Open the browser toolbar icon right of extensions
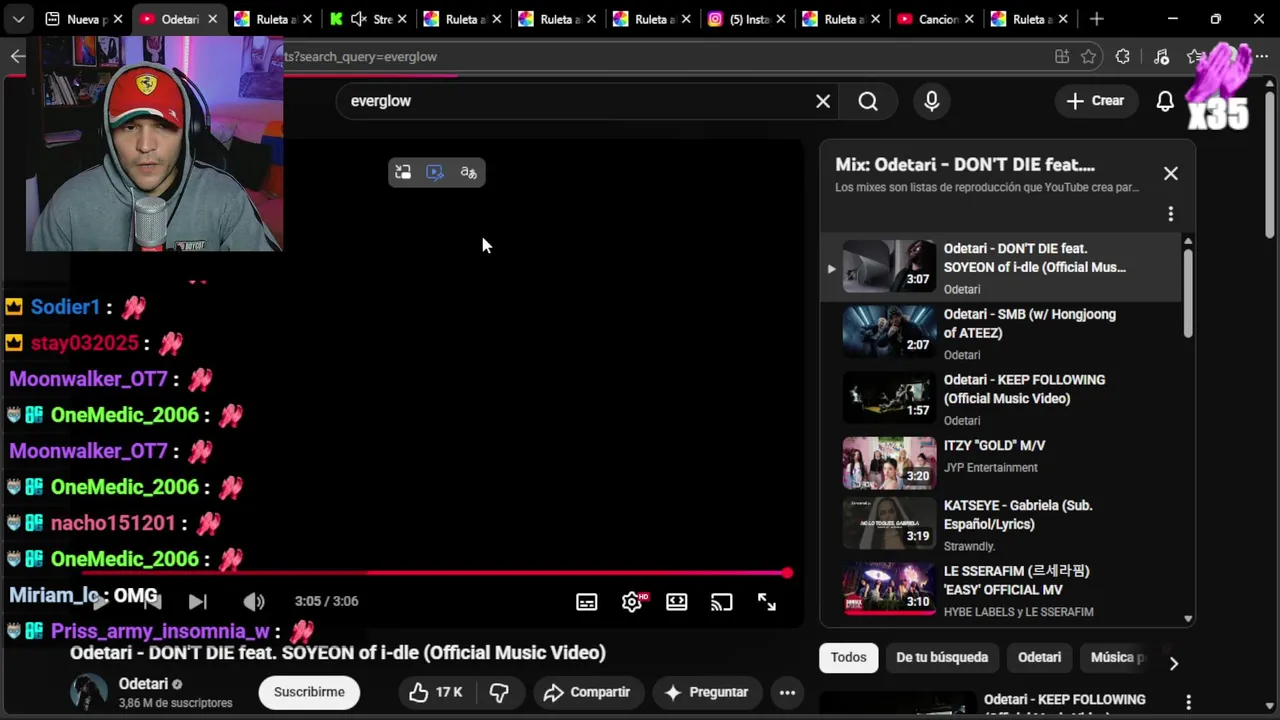The height and width of the screenshot is (720, 1280). tap(1161, 57)
